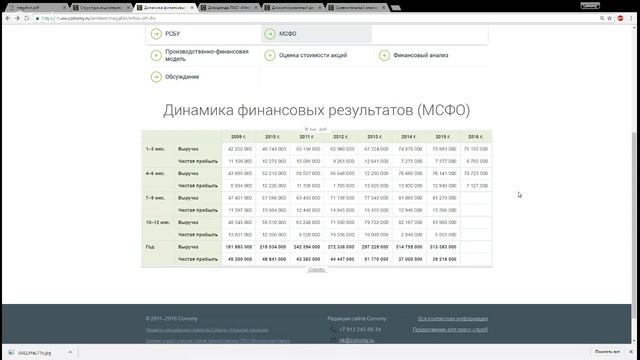Image resolution: width=640 pixels, height=360 pixels.
Task: Click the 42 202 000 revenue cell
Action: point(240,149)
